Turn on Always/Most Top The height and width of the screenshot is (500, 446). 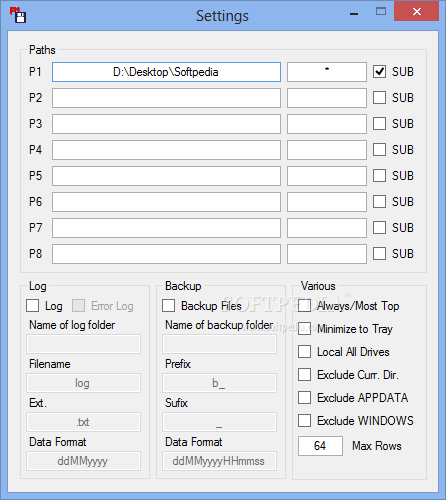click(x=304, y=306)
